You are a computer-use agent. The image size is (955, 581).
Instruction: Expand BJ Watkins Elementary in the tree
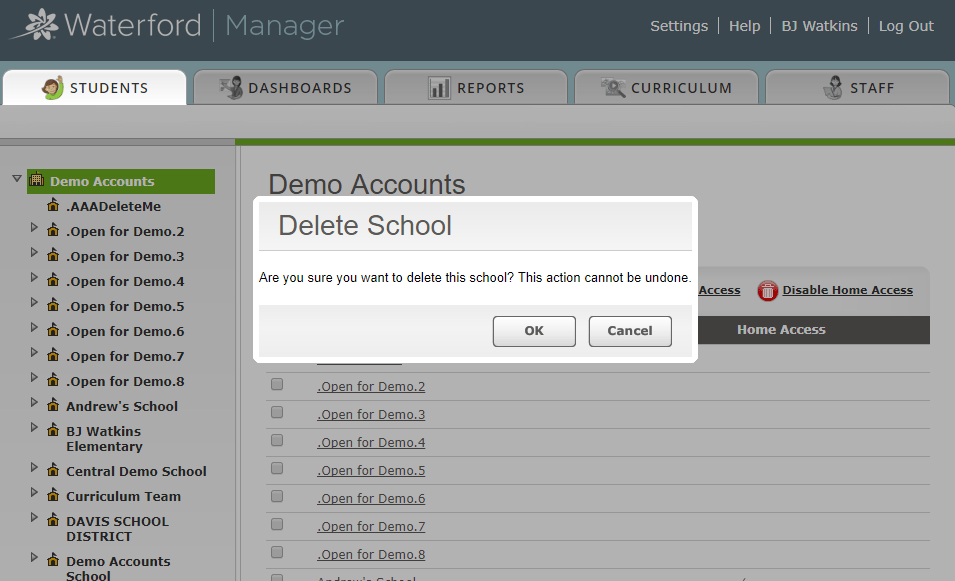click(34, 428)
